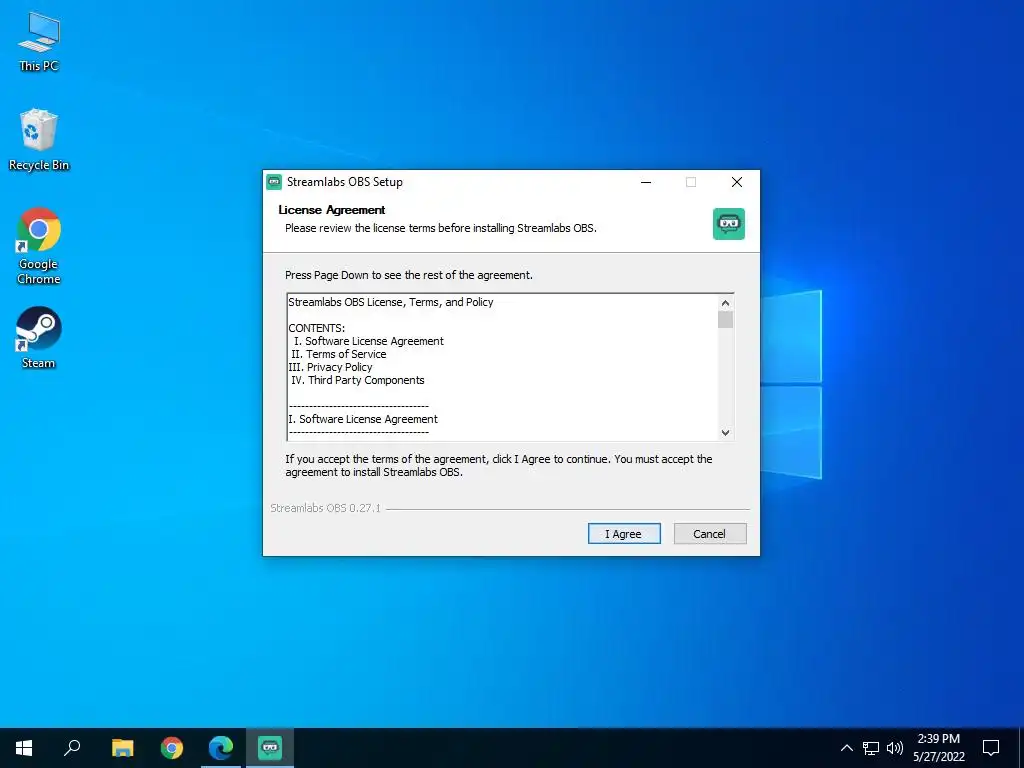Open the This PC desktop icon
This screenshot has height=768, width=1024.
(x=39, y=41)
